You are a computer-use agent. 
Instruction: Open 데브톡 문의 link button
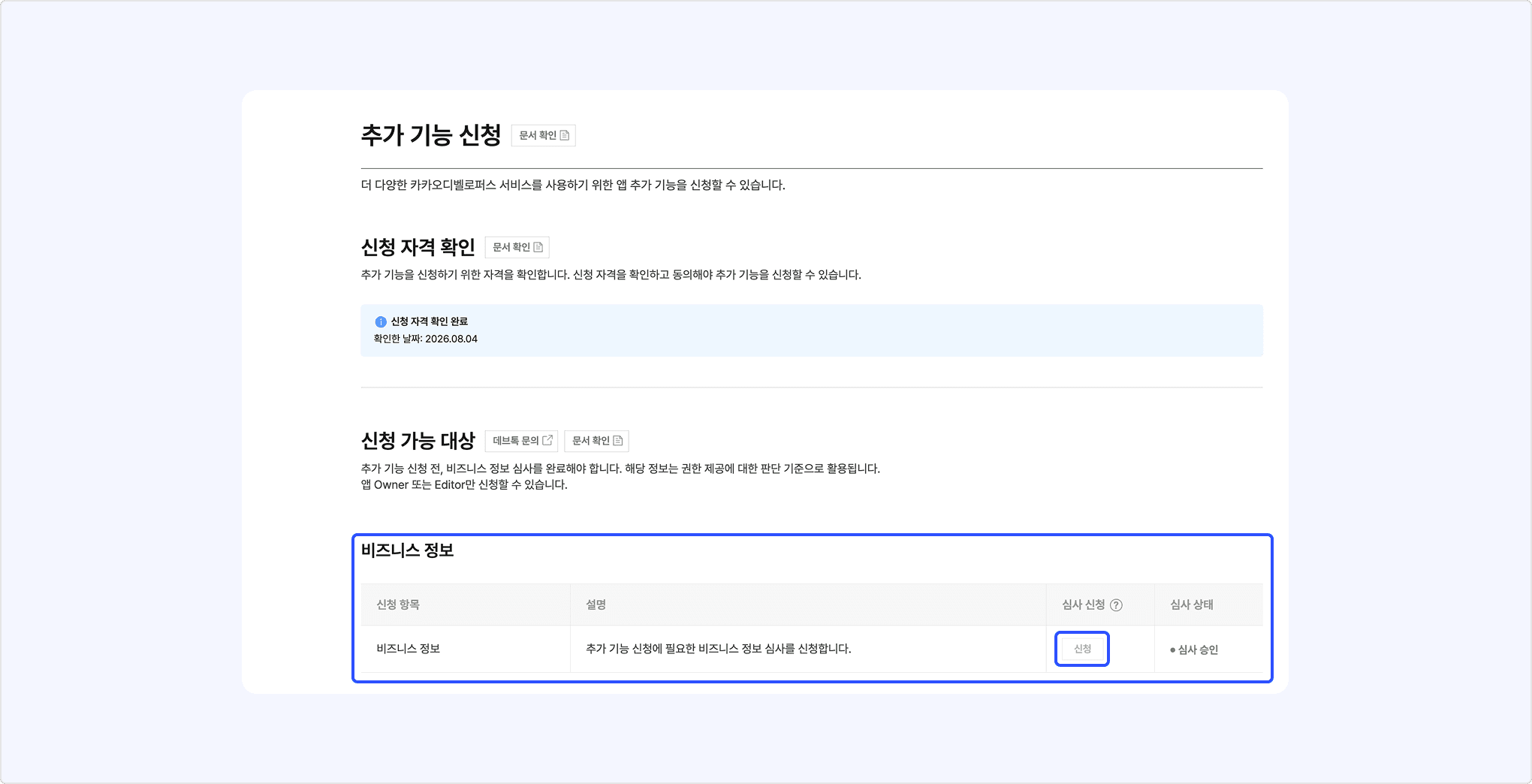[x=521, y=441]
